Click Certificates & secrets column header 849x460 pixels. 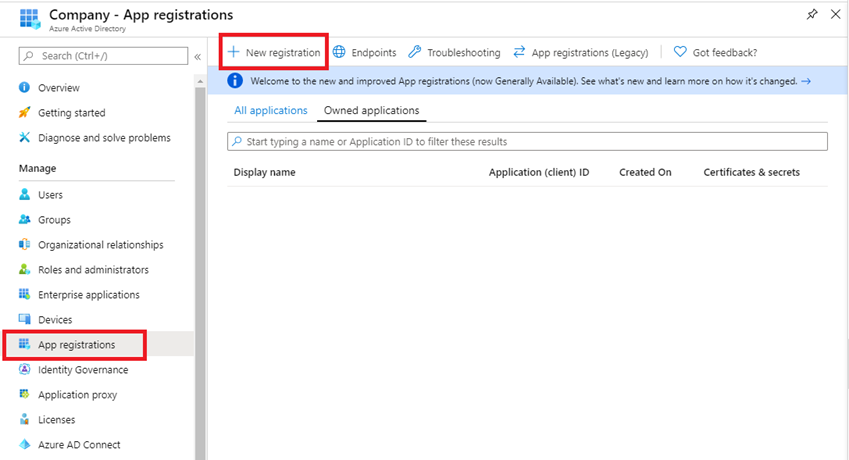[x=752, y=172]
